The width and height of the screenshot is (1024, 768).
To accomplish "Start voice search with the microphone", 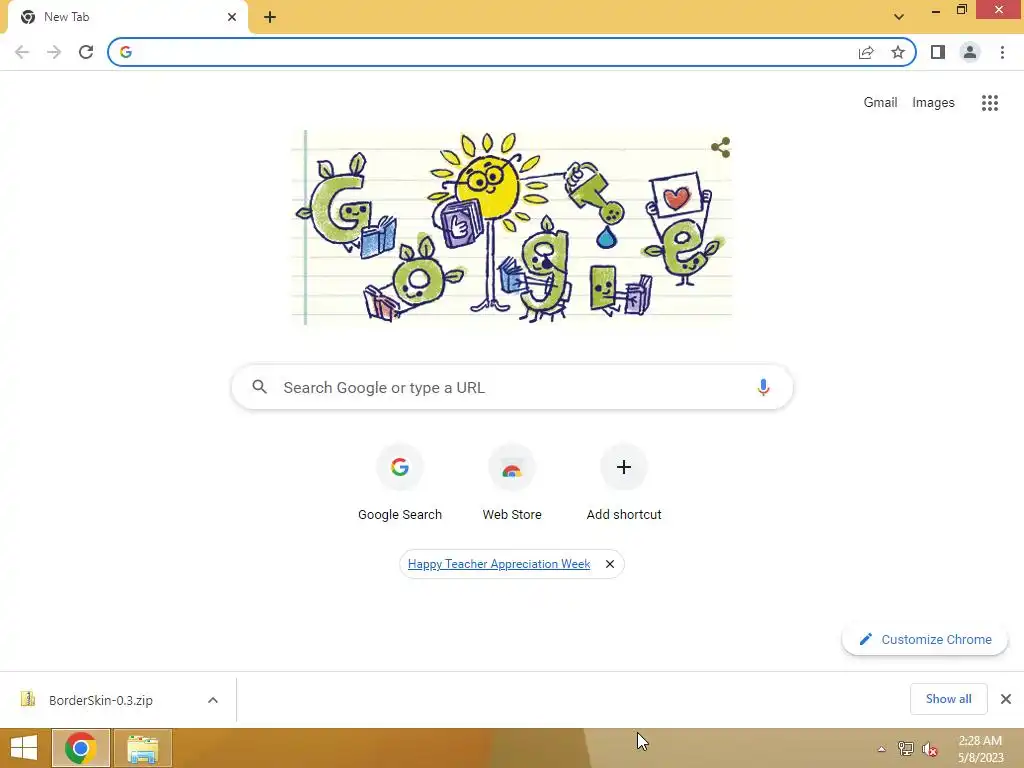I will pos(763,387).
